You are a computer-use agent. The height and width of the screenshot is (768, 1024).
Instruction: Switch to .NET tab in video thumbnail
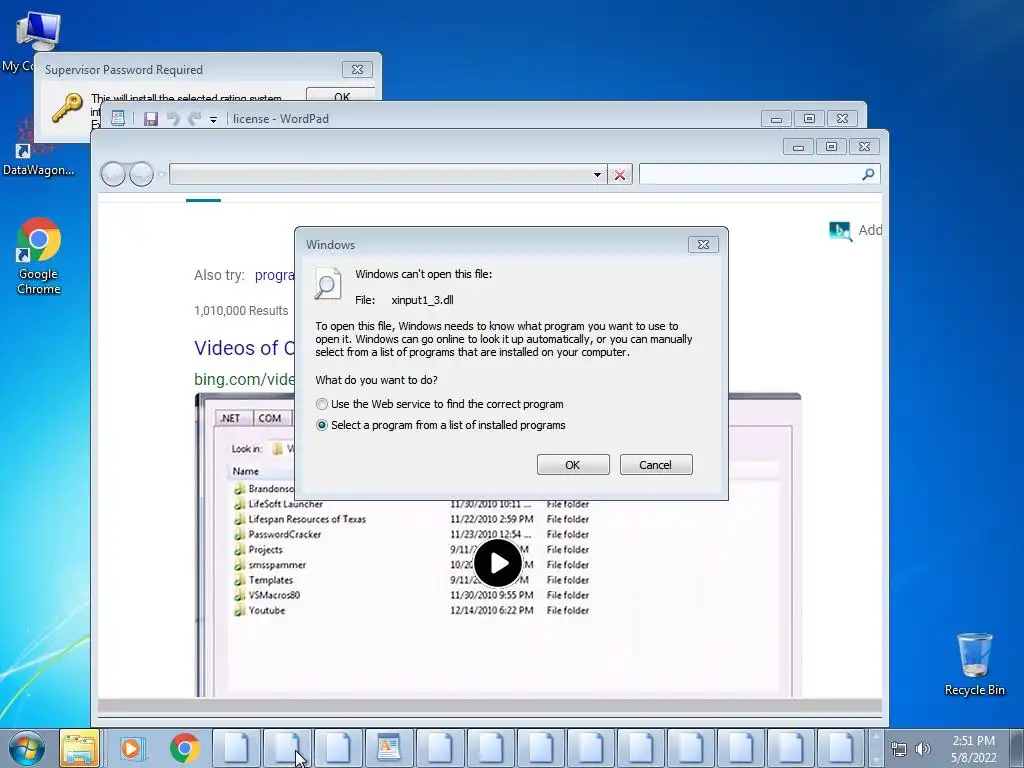[230, 418]
